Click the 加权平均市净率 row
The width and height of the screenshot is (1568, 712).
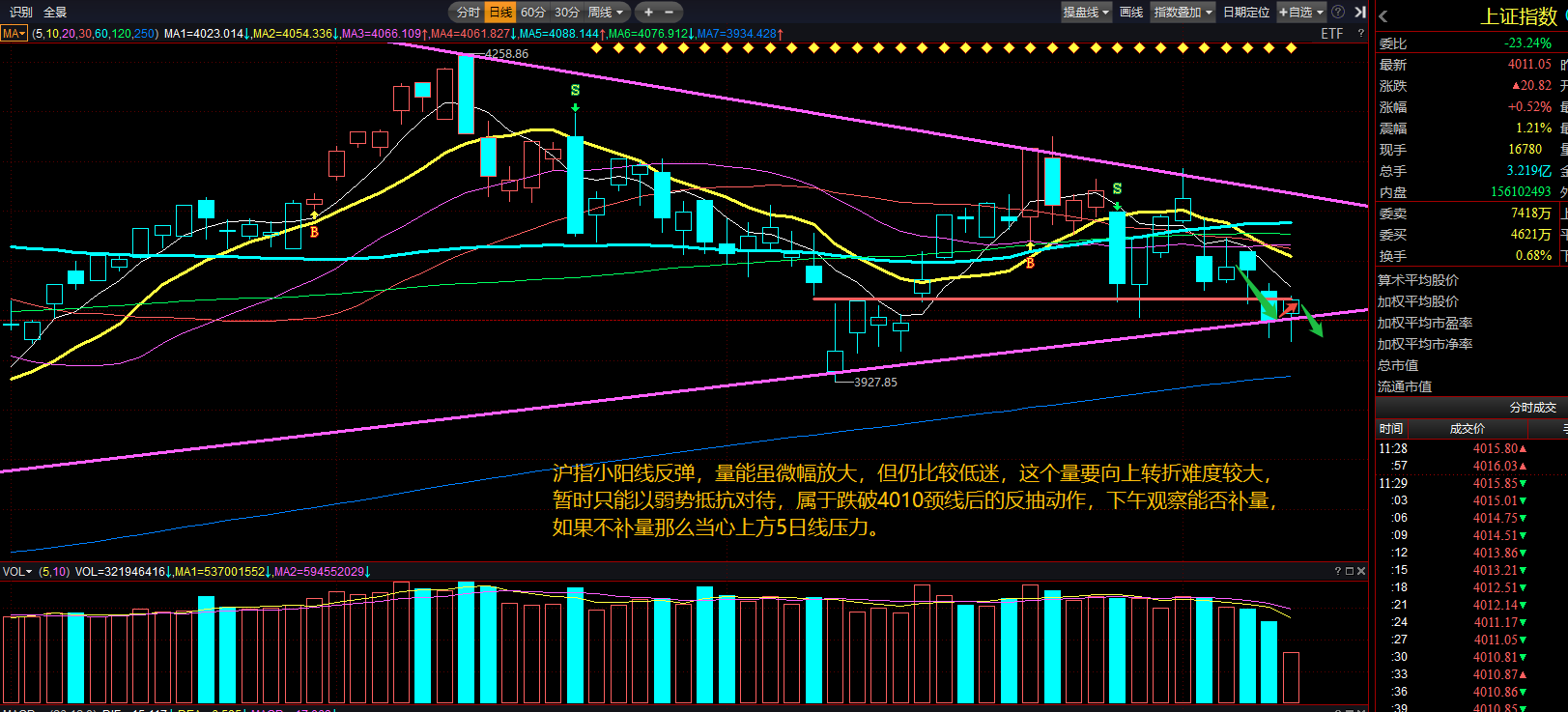1470,344
